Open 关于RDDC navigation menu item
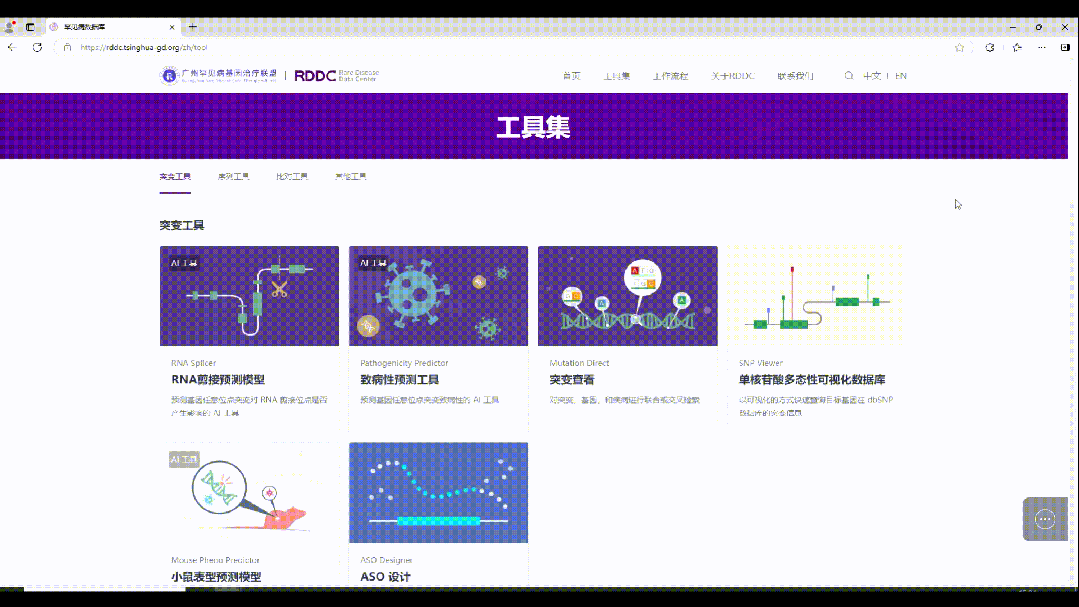Screen dimensions: 1079x607 click(x=733, y=76)
